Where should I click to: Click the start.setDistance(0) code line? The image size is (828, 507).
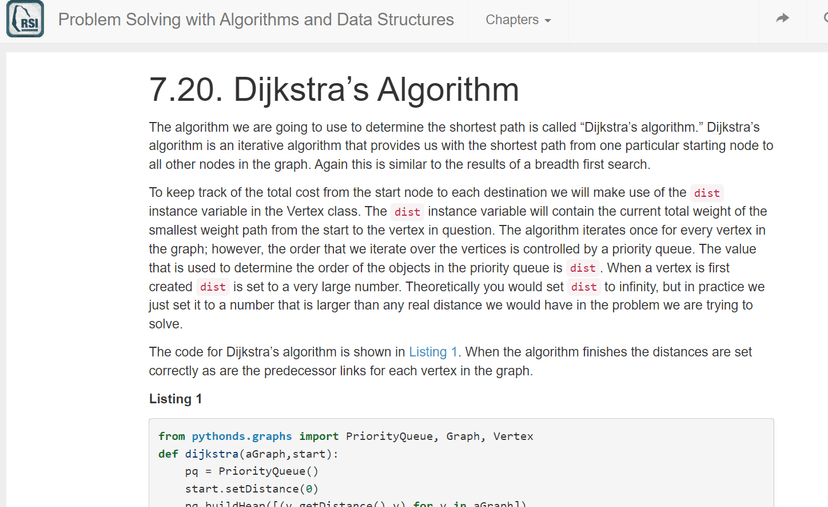tap(251, 489)
